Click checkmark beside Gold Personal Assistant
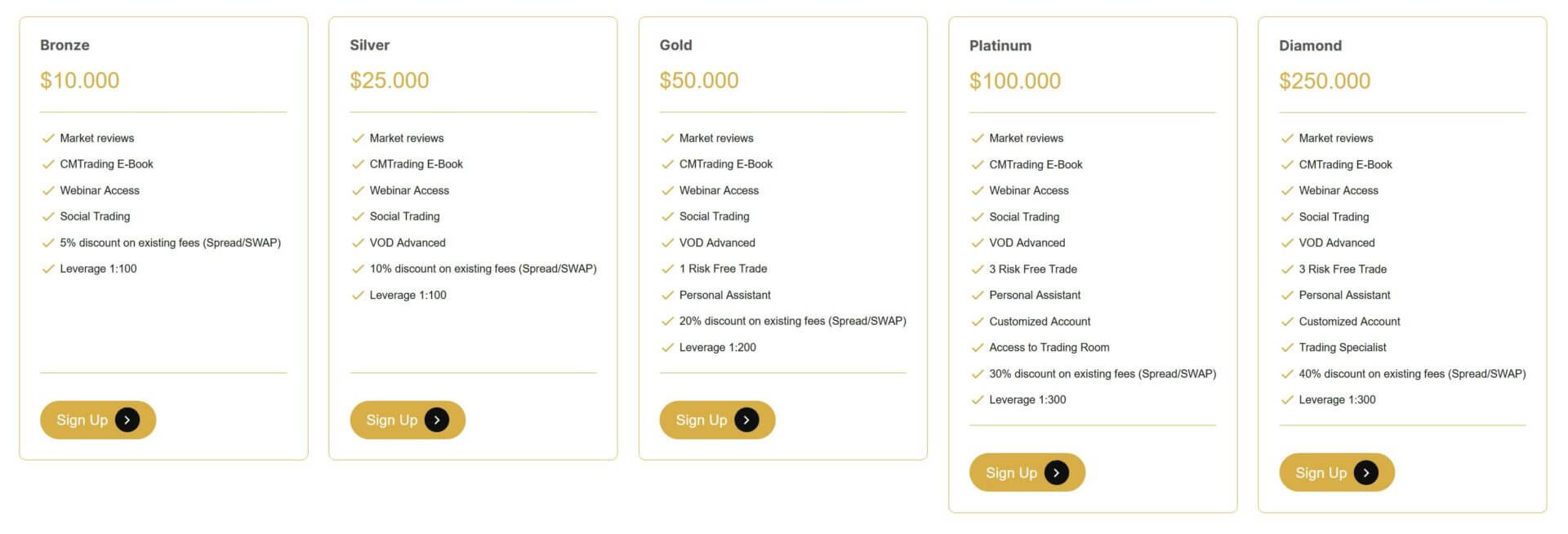 coord(667,296)
